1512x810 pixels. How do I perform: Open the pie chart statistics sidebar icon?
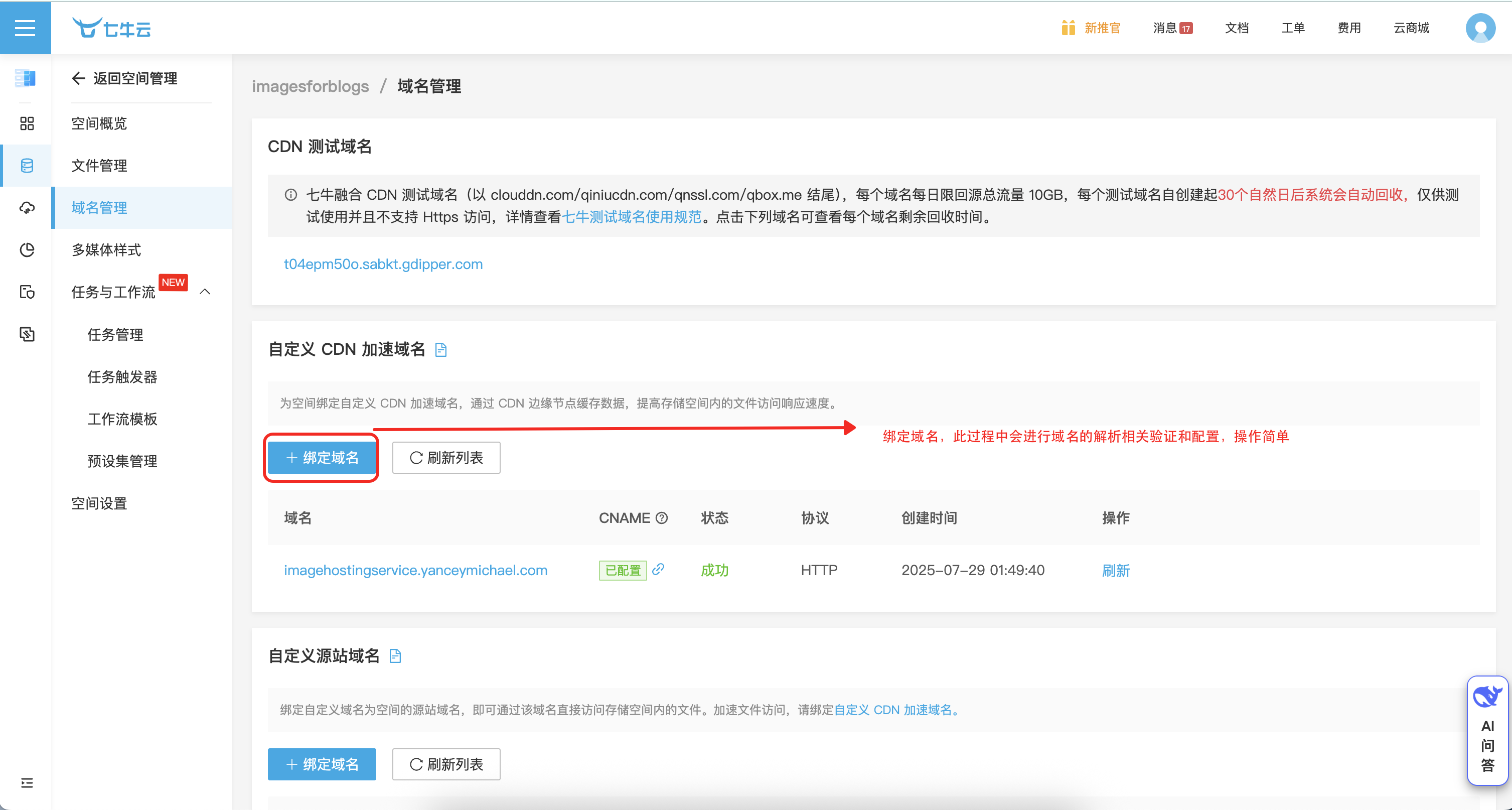[x=27, y=249]
